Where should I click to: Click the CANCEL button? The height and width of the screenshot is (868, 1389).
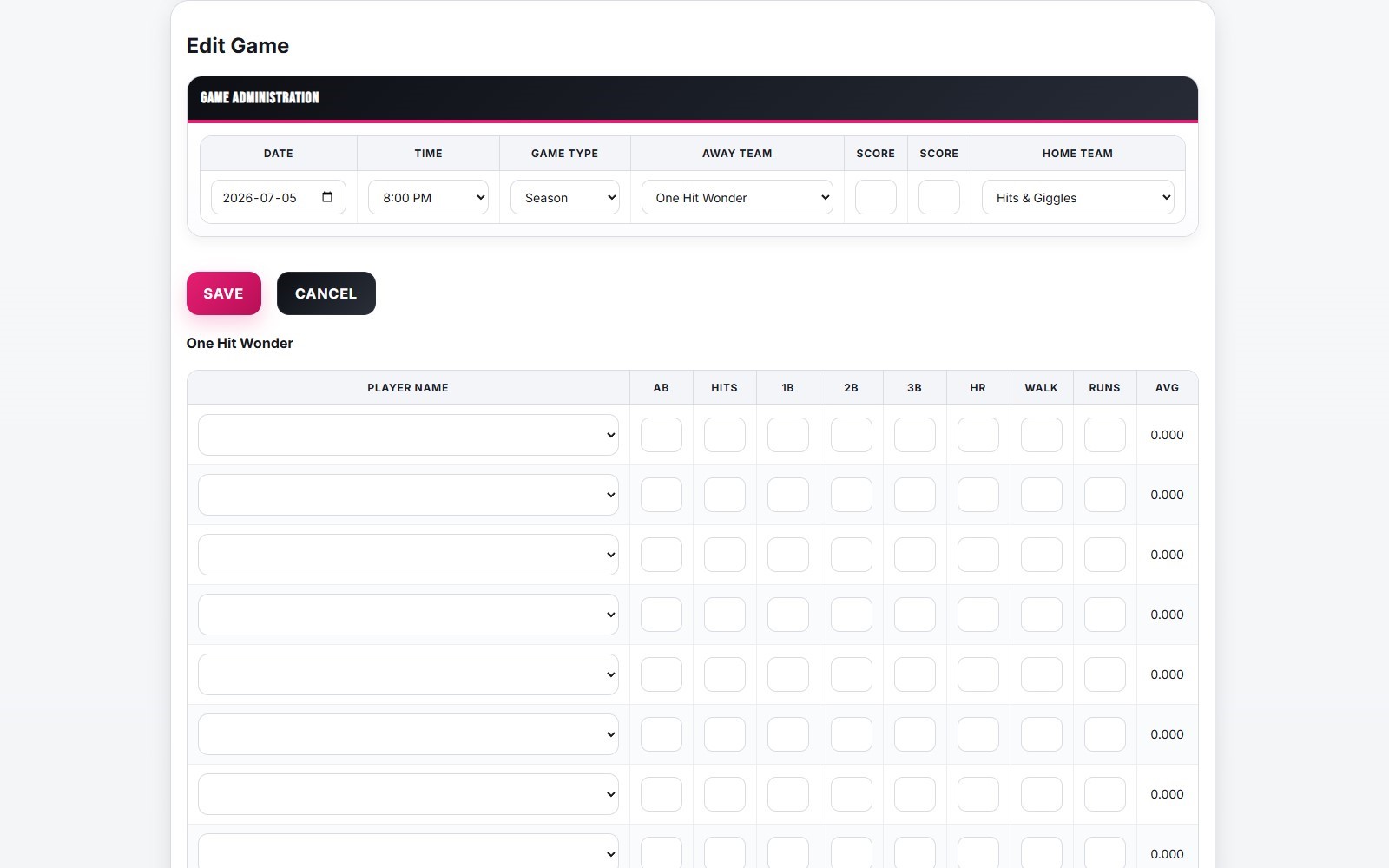click(326, 293)
